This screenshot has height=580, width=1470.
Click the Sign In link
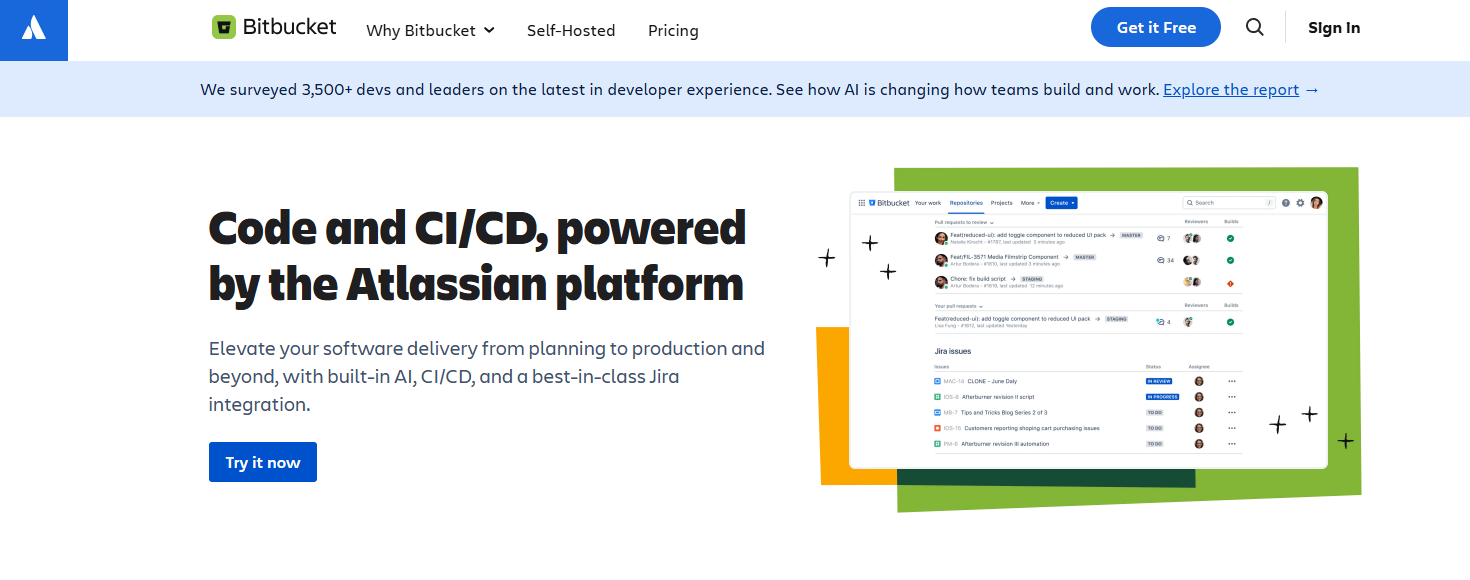1334,28
